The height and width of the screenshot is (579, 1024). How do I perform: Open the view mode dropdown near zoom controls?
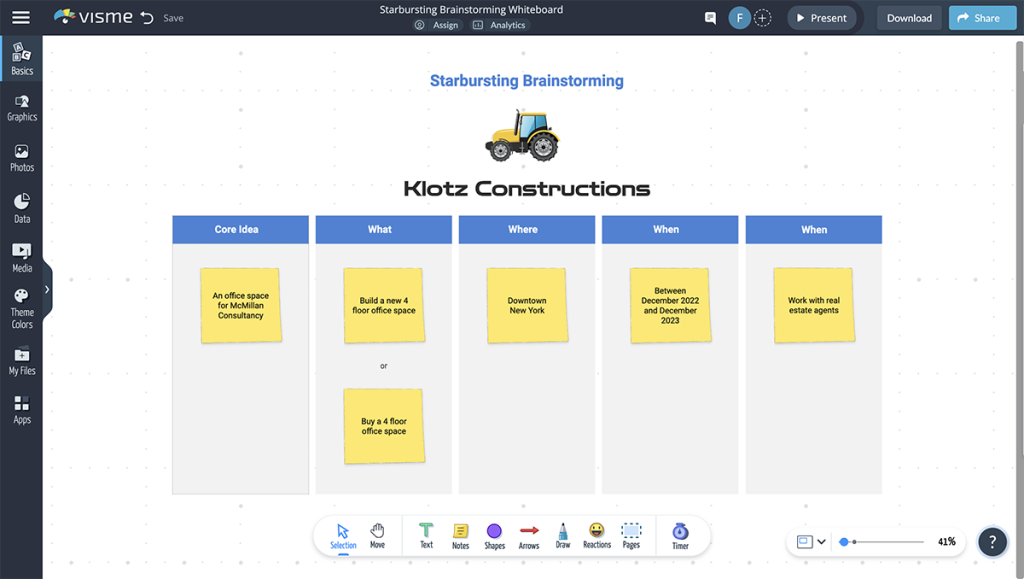pos(810,541)
